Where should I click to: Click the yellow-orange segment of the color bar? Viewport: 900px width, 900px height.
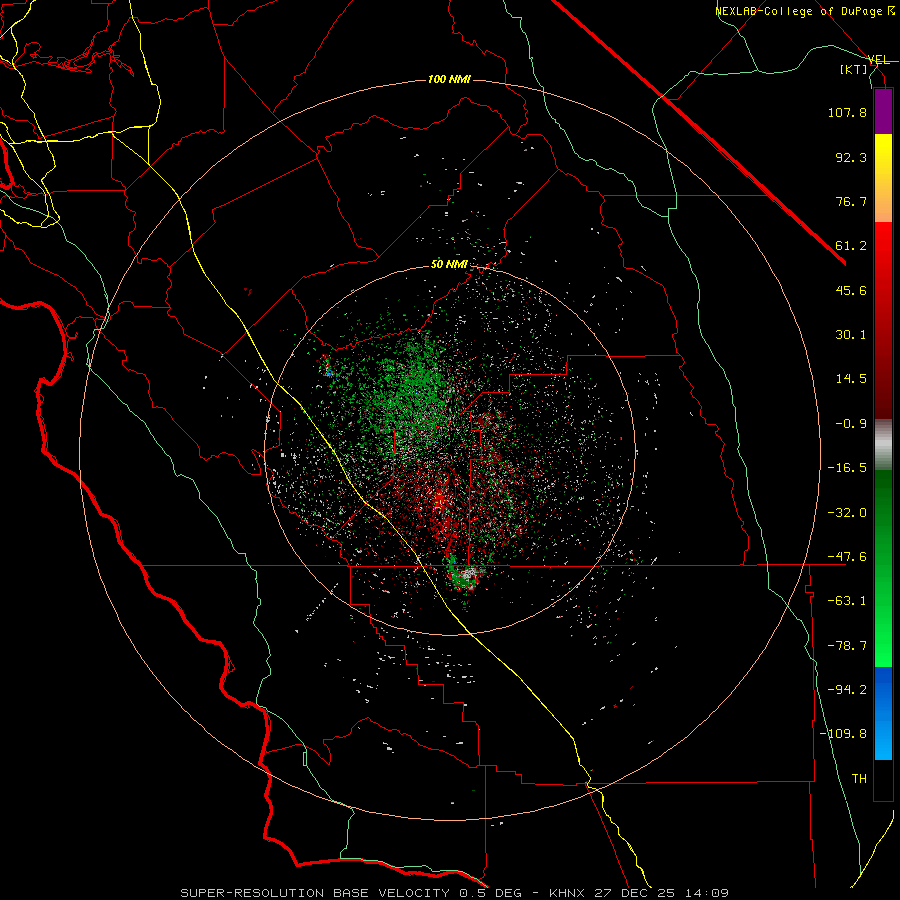click(x=883, y=178)
